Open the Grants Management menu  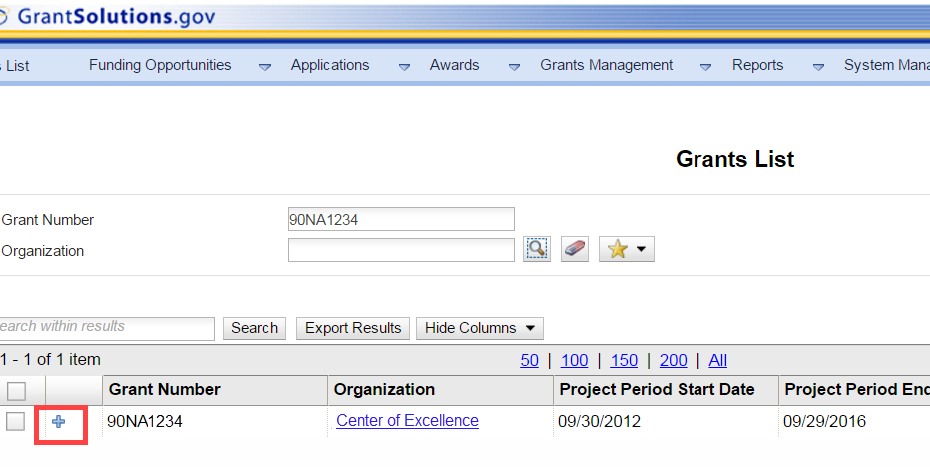(x=606, y=65)
